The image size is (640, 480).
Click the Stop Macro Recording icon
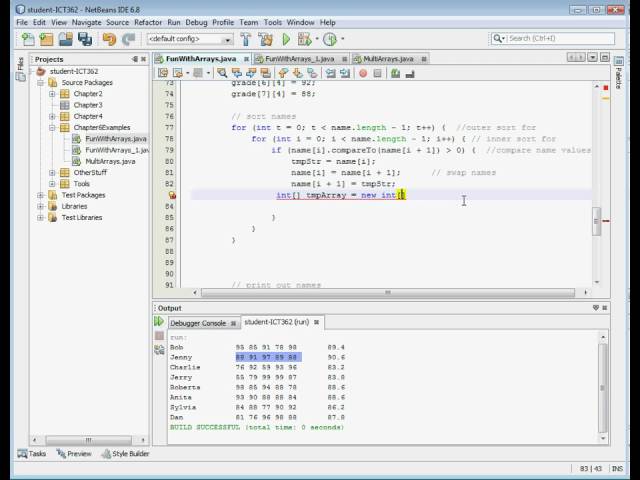click(x=378, y=73)
